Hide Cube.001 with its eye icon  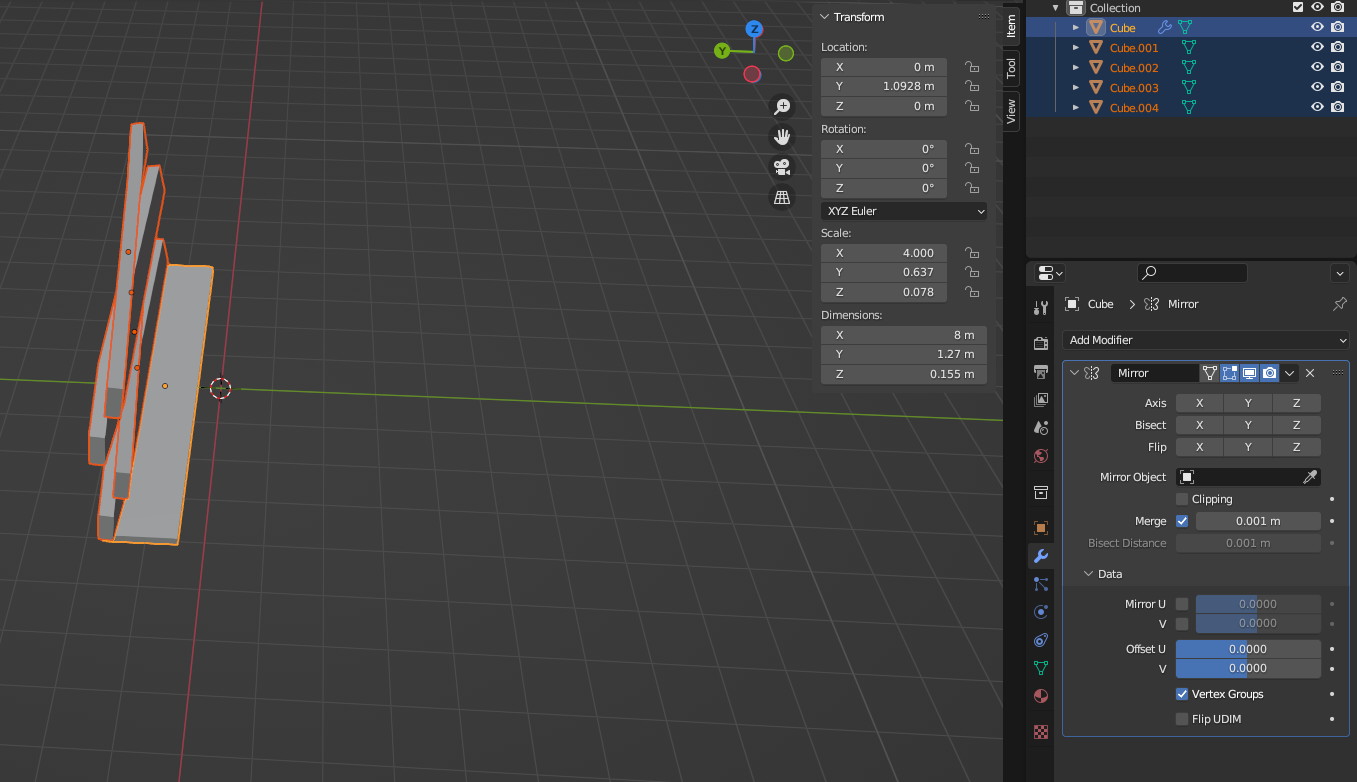coord(1317,48)
